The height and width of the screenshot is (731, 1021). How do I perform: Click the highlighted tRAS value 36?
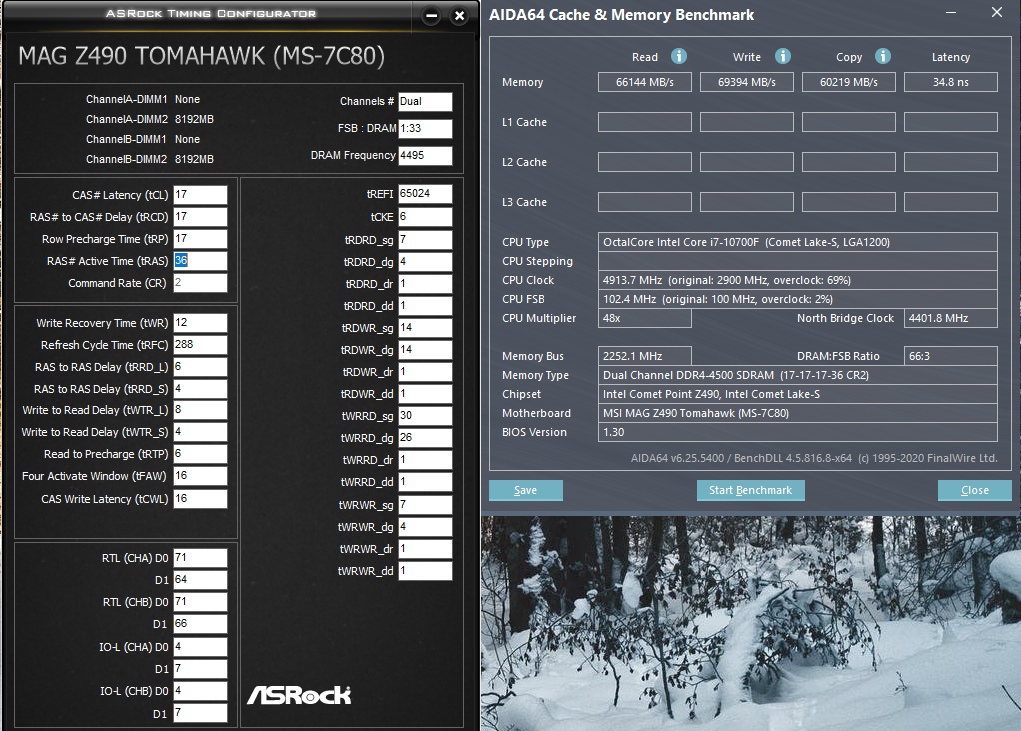pyautogui.click(x=181, y=260)
